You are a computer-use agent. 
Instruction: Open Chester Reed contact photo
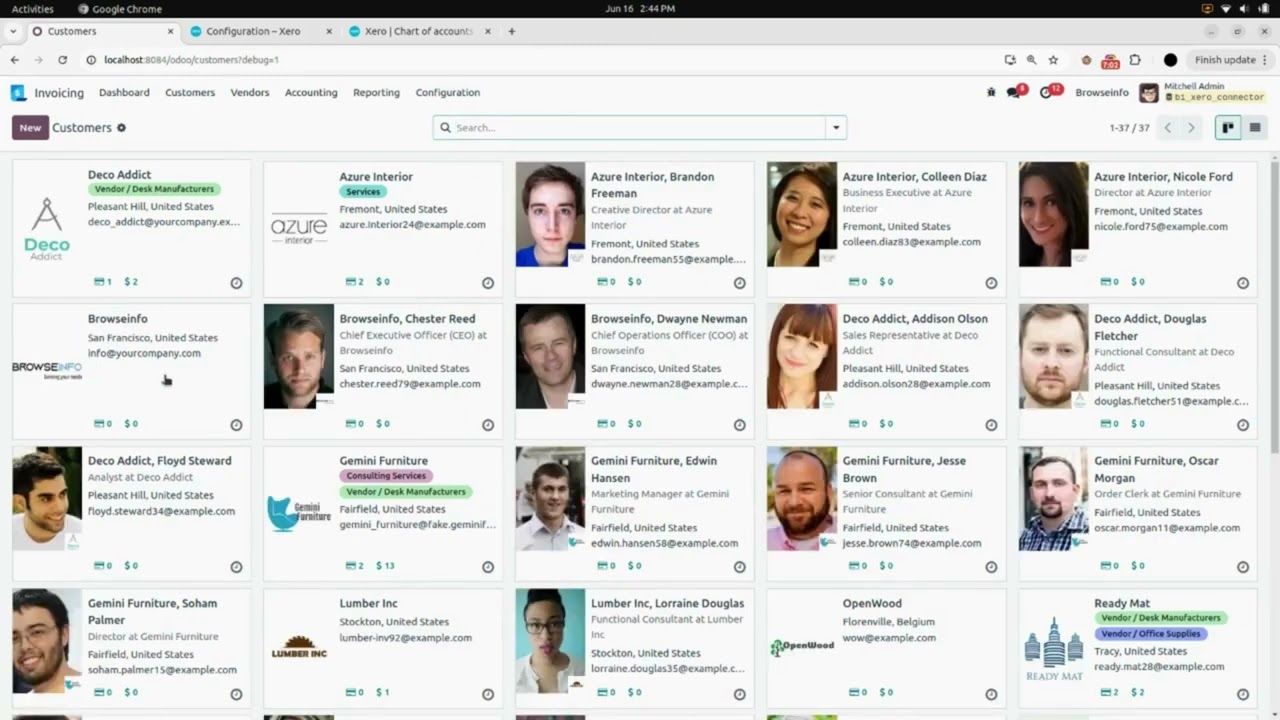coord(299,356)
